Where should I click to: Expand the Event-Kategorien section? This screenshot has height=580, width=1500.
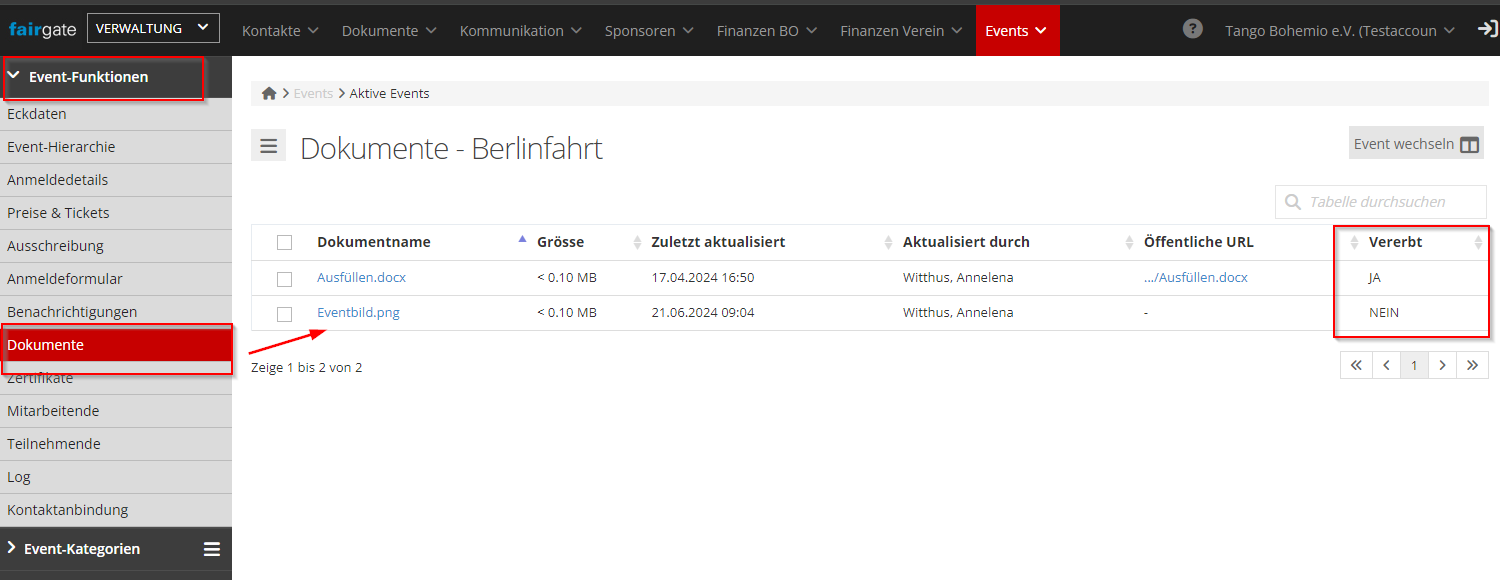(x=12, y=548)
